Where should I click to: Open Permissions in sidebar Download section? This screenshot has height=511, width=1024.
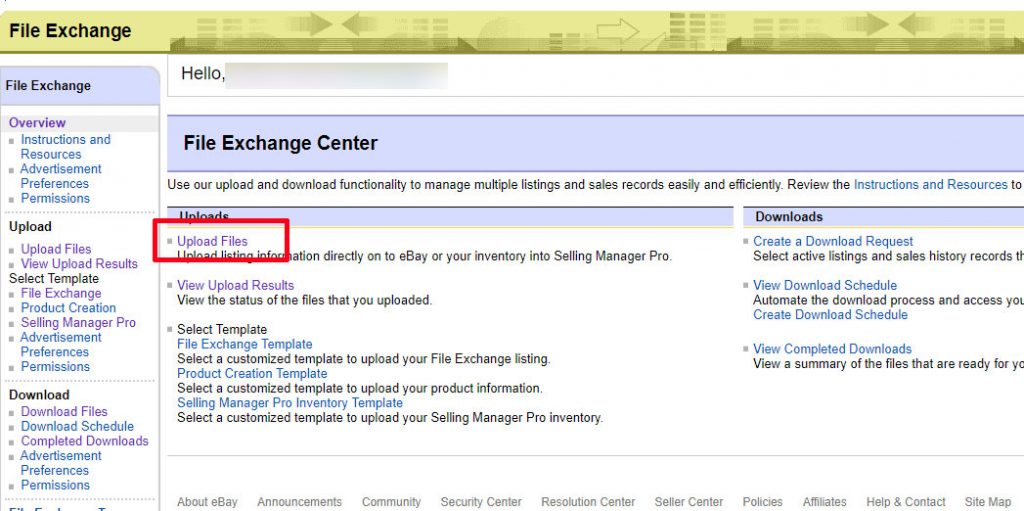[x=56, y=485]
